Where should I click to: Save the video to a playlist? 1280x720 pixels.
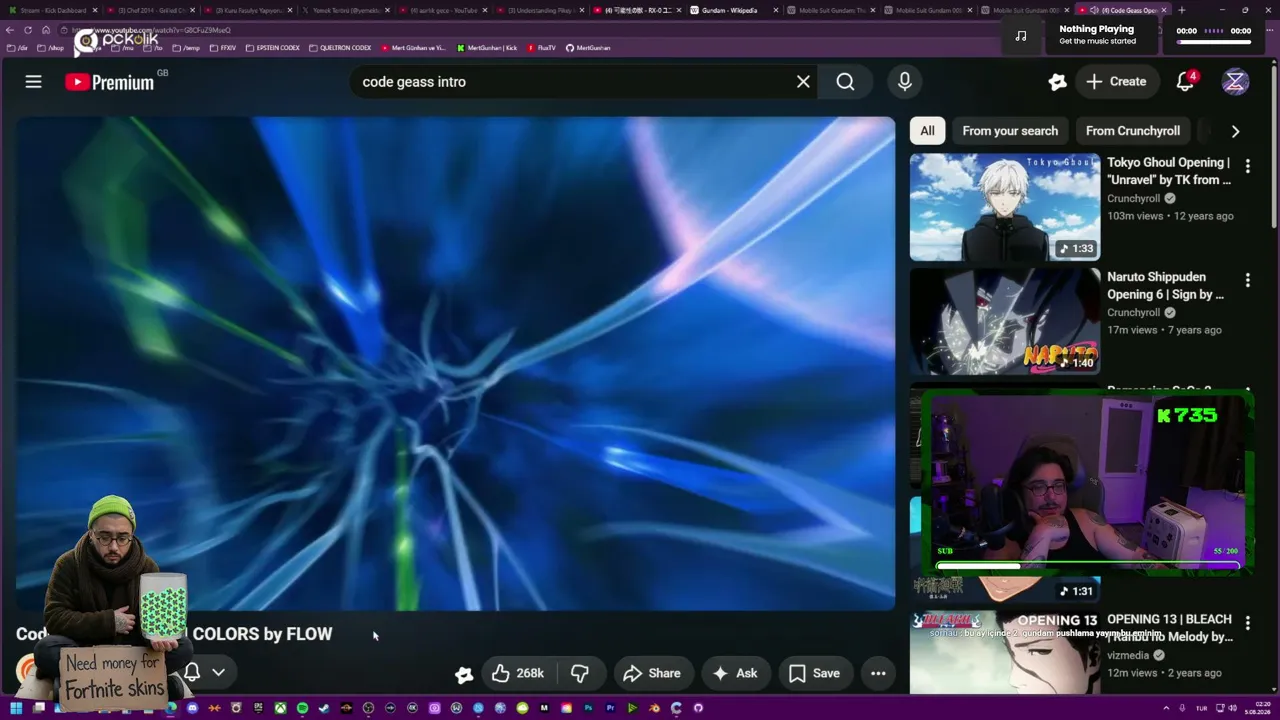pyautogui.click(x=814, y=674)
